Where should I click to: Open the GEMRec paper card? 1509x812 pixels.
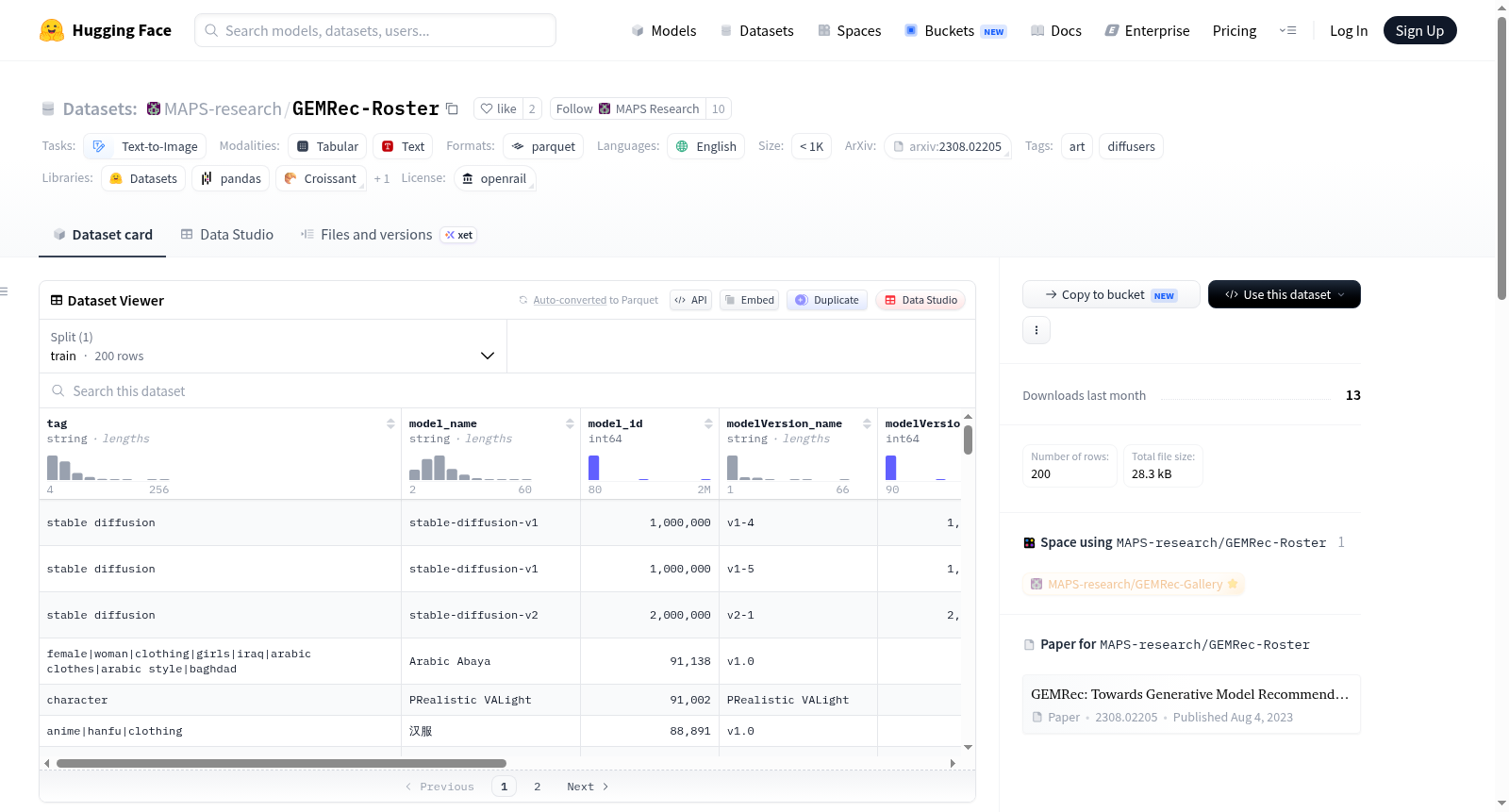pyautogui.click(x=1191, y=704)
